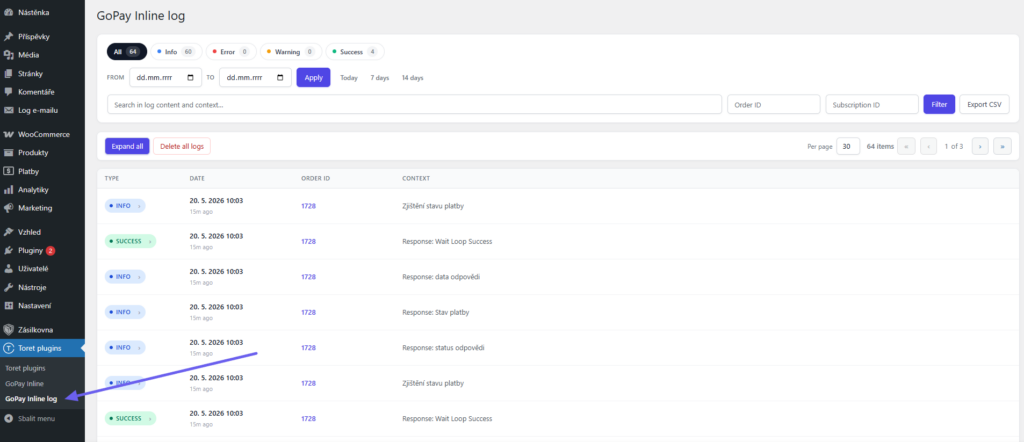Screen dimensions: 1024x442
Task: Click the Subscription ID filter field
Action: pos(872,104)
